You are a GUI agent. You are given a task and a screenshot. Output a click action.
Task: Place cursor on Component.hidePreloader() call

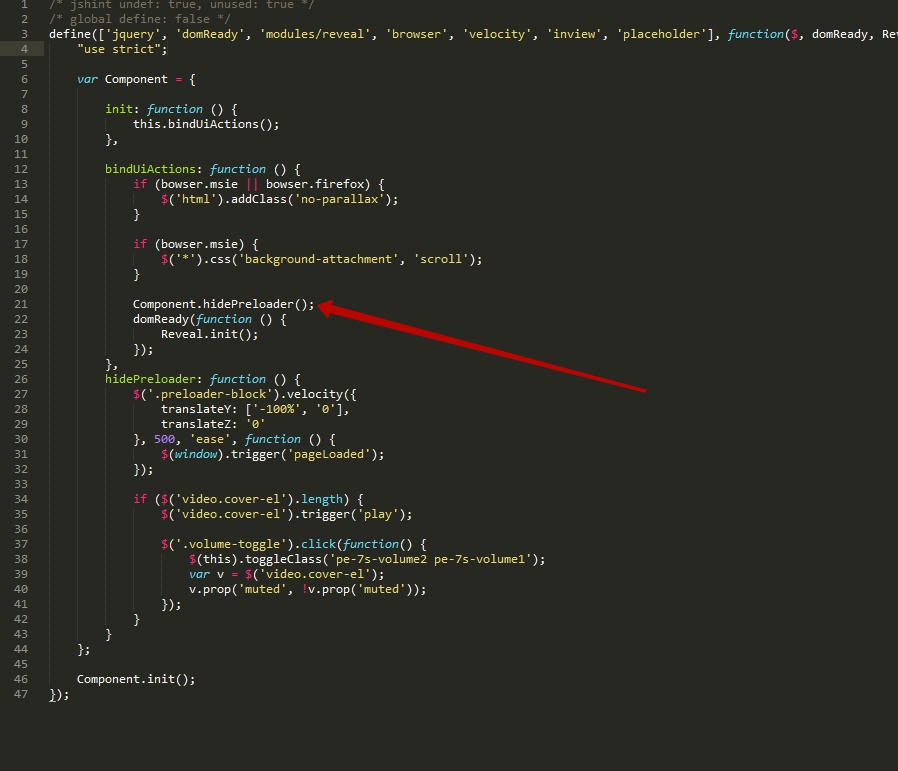coord(222,304)
